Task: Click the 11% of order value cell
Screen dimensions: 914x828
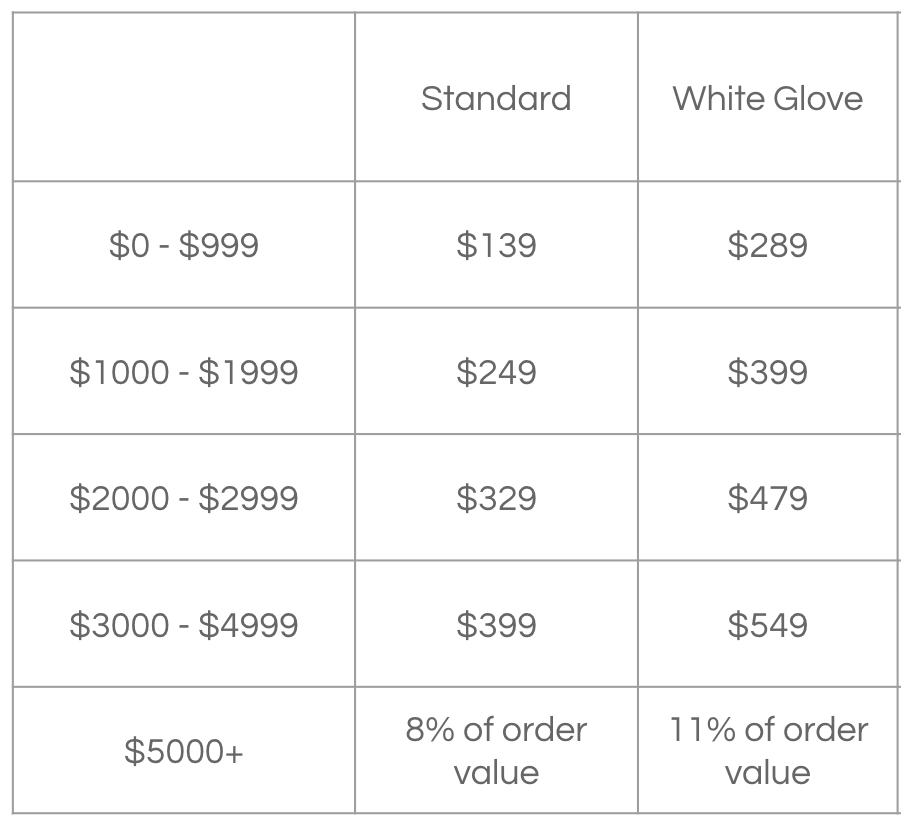Action: pyautogui.click(x=767, y=750)
